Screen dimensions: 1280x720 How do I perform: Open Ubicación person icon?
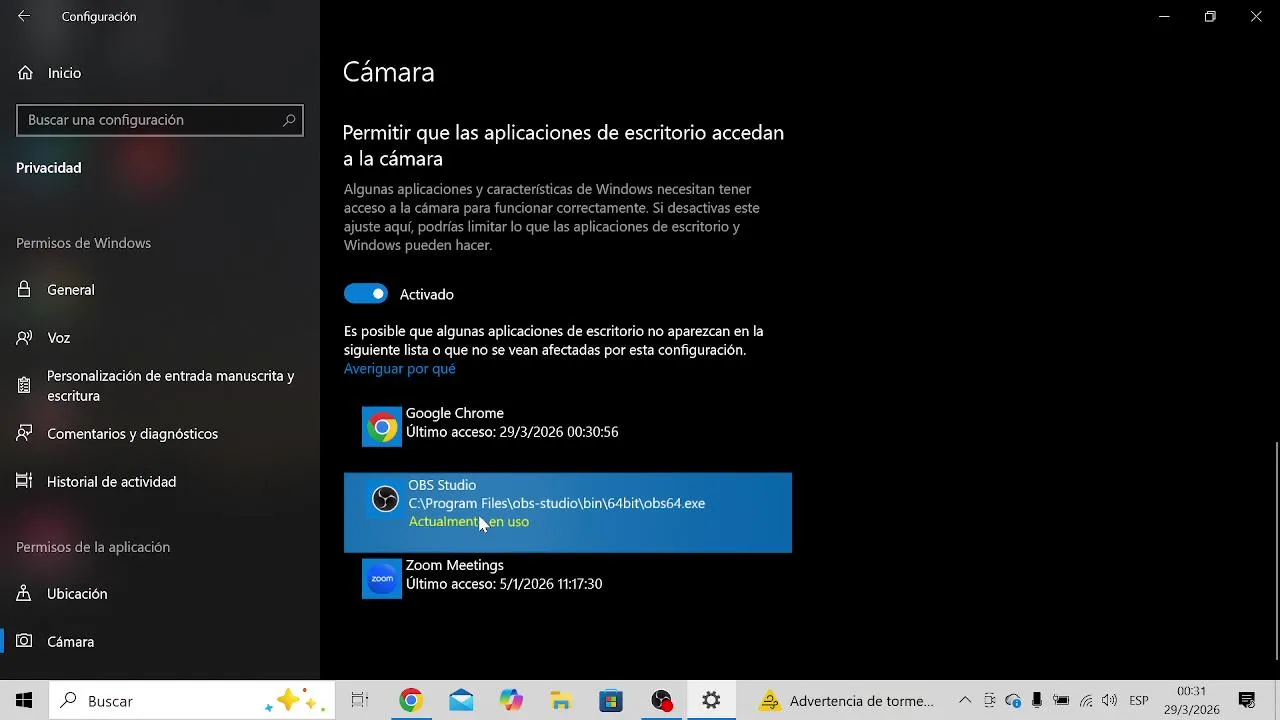click(25, 594)
